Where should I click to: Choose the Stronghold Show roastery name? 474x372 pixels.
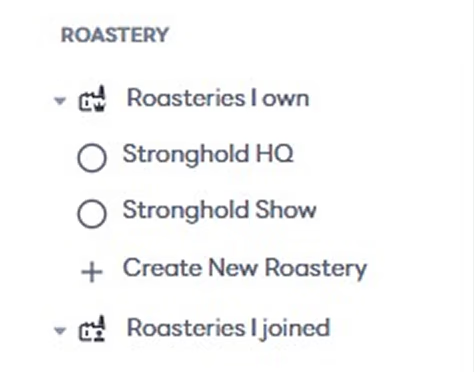coord(219,210)
